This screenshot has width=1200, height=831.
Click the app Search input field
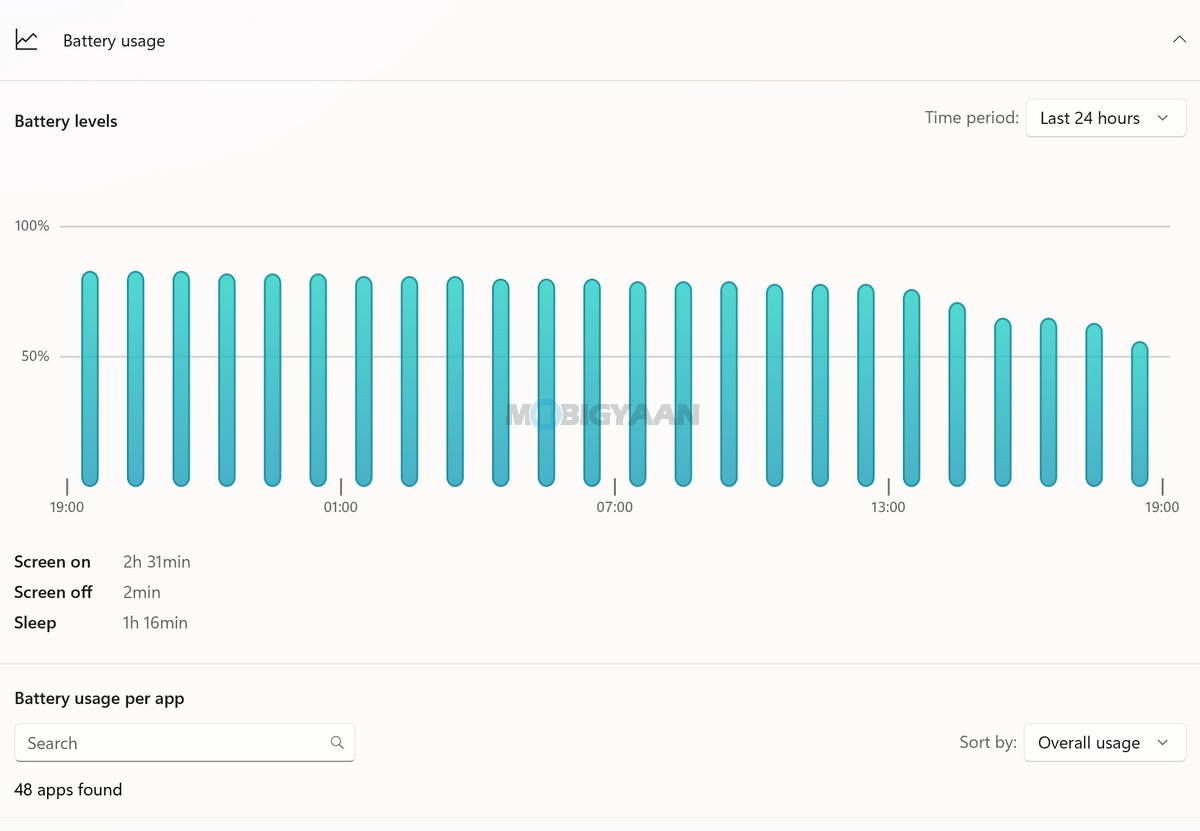184,743
